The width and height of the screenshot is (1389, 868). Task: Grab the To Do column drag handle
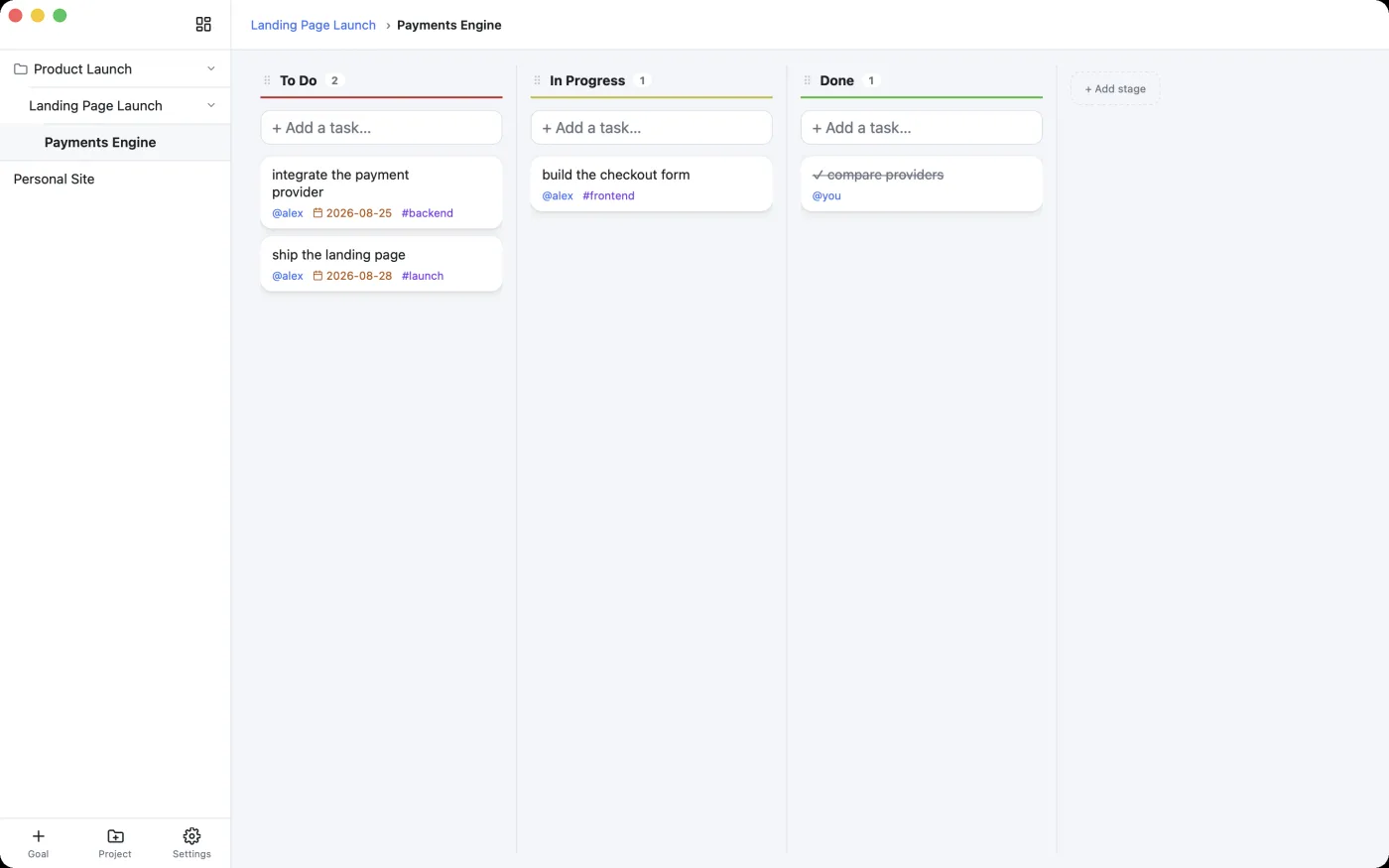[x=267, y=81]
